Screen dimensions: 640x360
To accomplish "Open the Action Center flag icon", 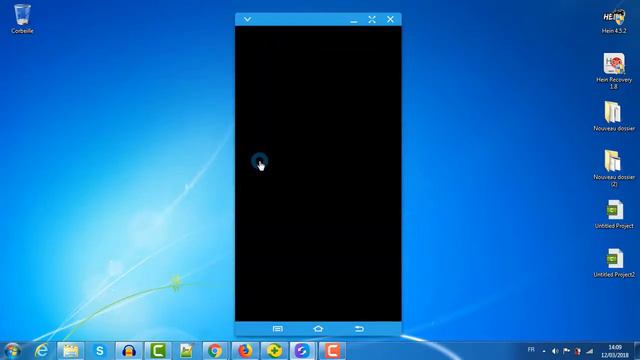I will click(567, 351).
